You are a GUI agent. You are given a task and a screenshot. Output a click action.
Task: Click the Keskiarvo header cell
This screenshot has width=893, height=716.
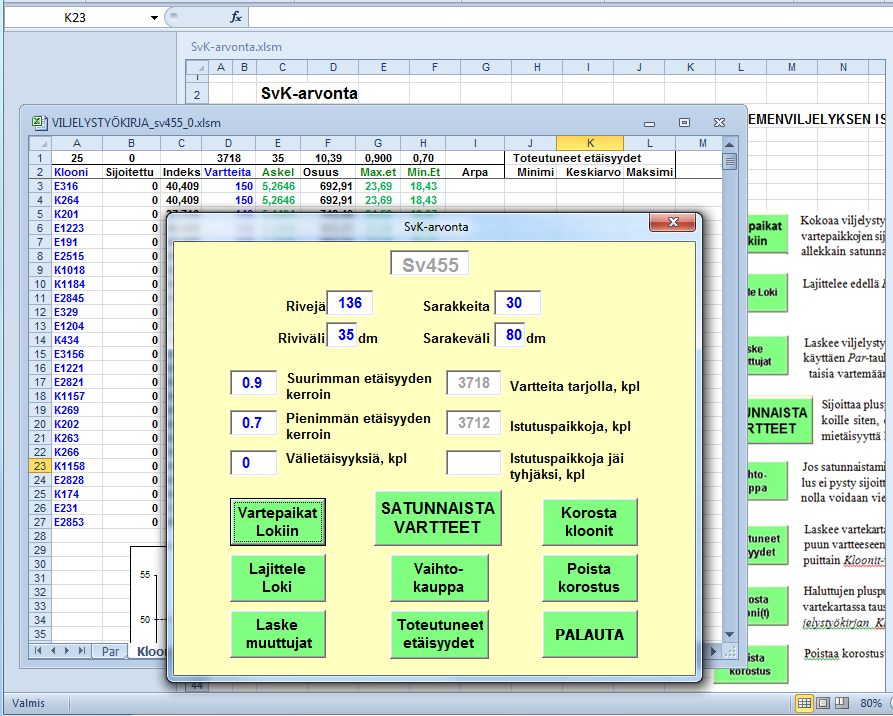591,172
